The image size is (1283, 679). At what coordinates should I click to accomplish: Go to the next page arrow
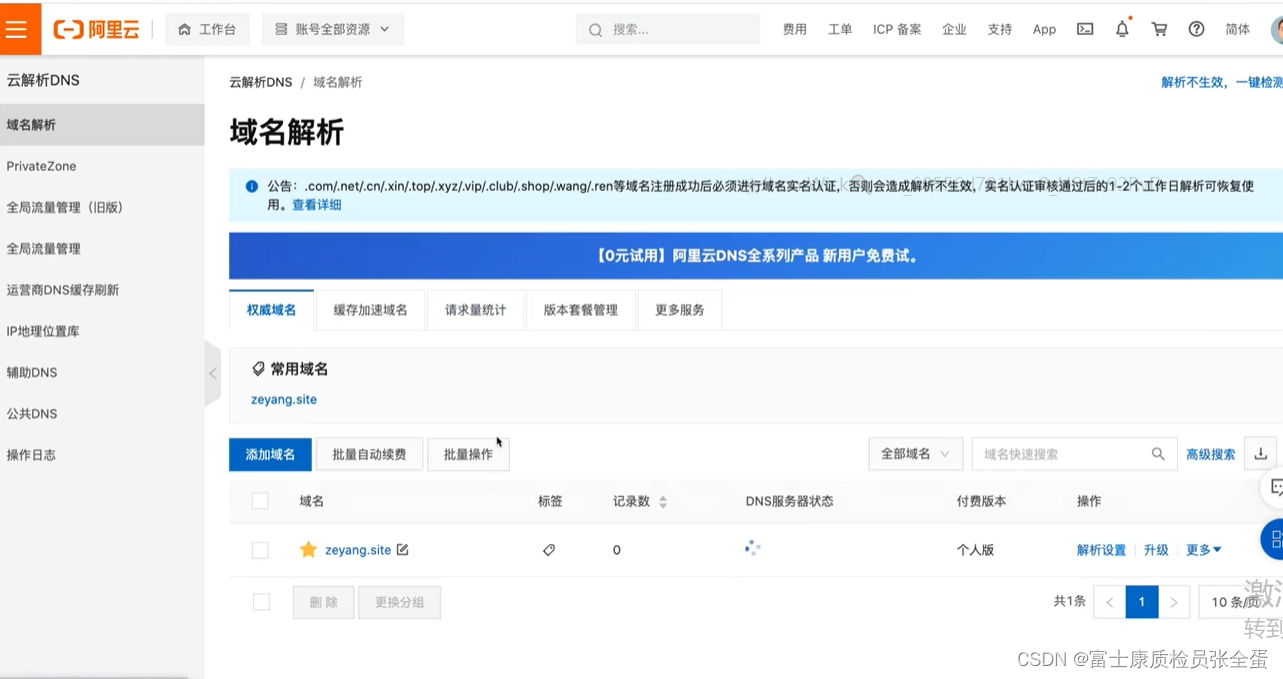tap(1174, 602)
